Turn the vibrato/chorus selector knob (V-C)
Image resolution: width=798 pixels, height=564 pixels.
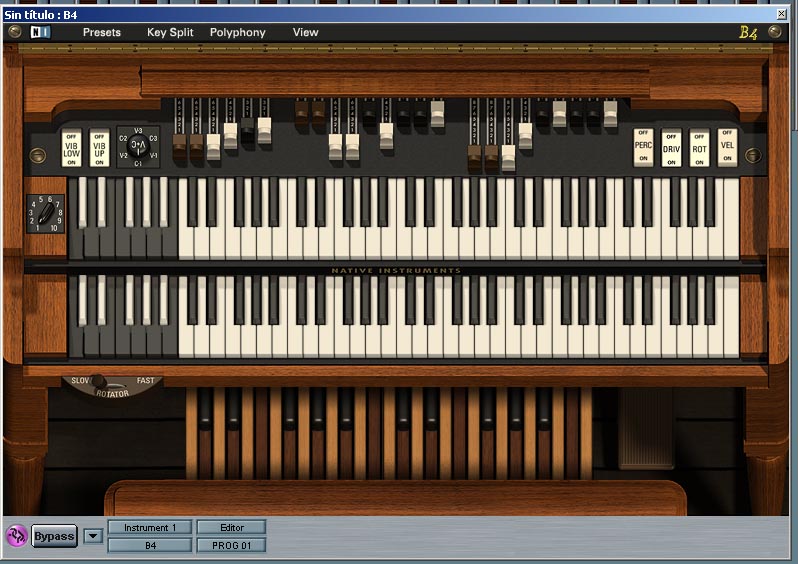pos(138,147)
